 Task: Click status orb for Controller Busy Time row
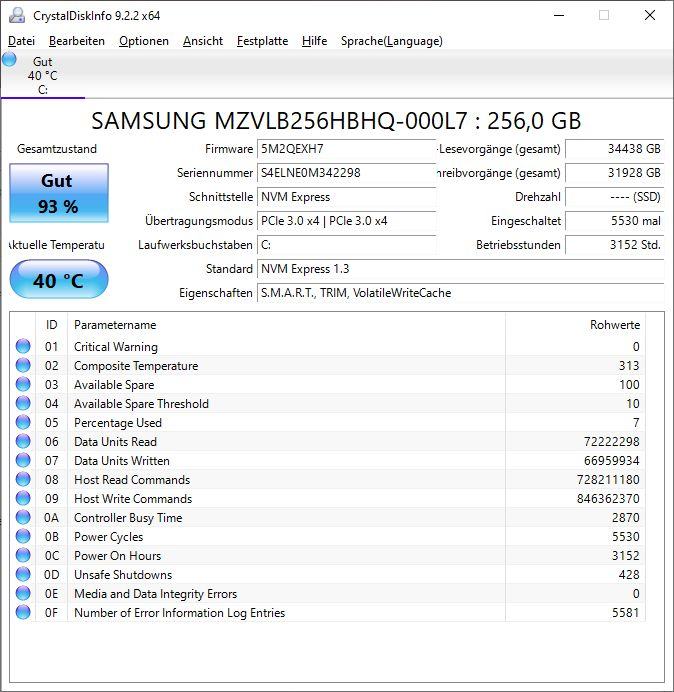click(x=23, y=517)
